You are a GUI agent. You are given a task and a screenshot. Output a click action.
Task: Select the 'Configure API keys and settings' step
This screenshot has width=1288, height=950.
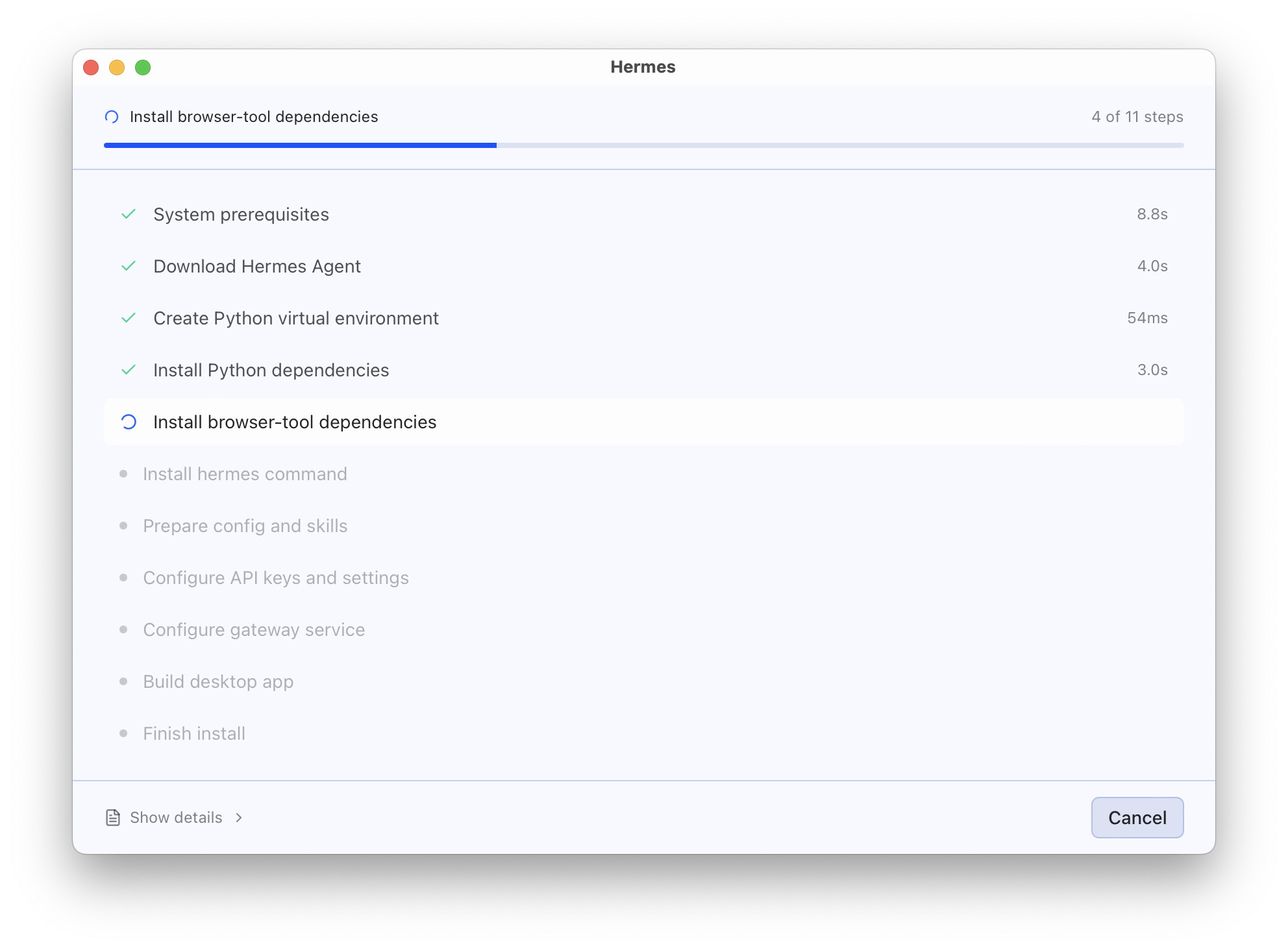276,578
